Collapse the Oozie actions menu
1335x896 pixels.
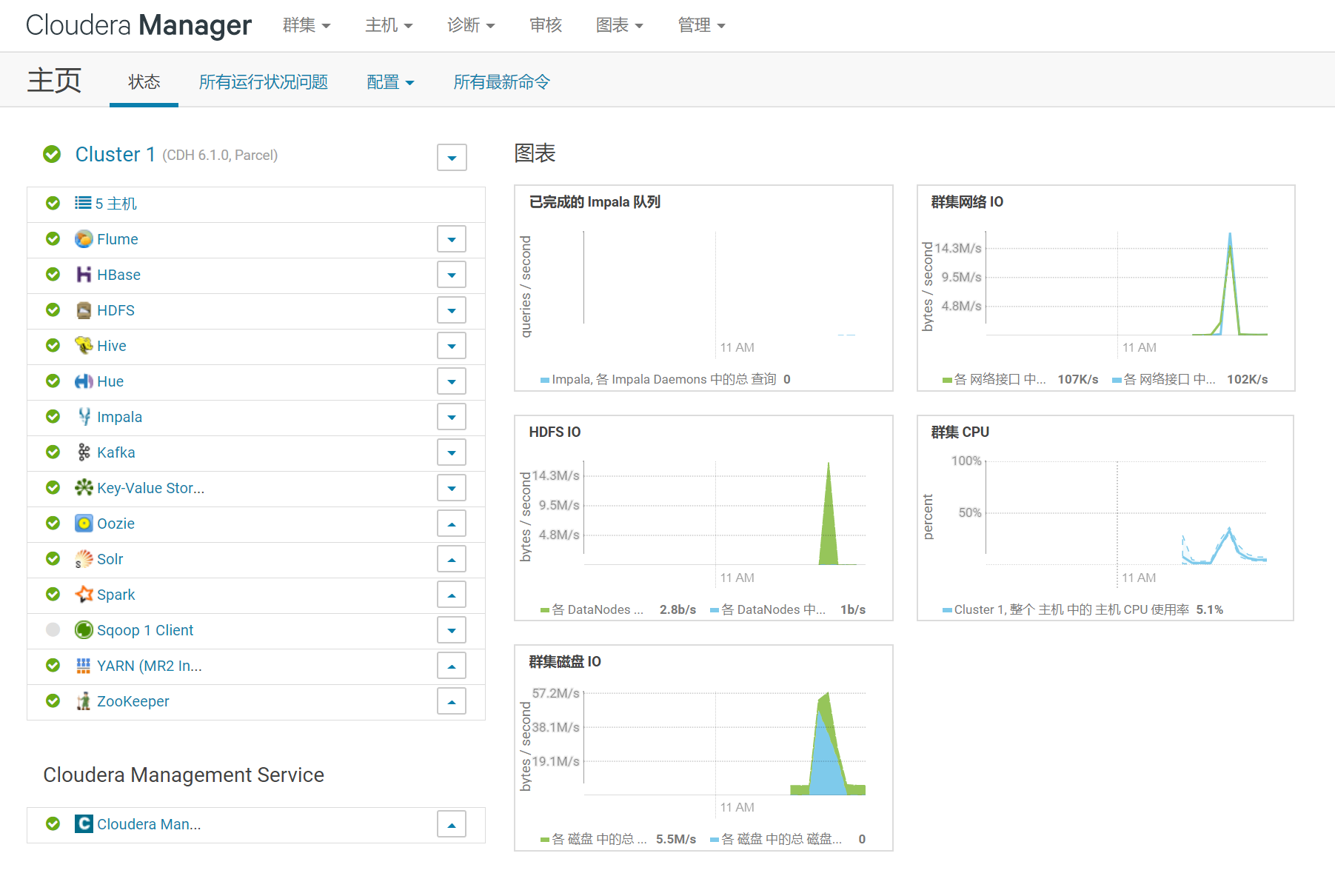[x=452, y=524]
